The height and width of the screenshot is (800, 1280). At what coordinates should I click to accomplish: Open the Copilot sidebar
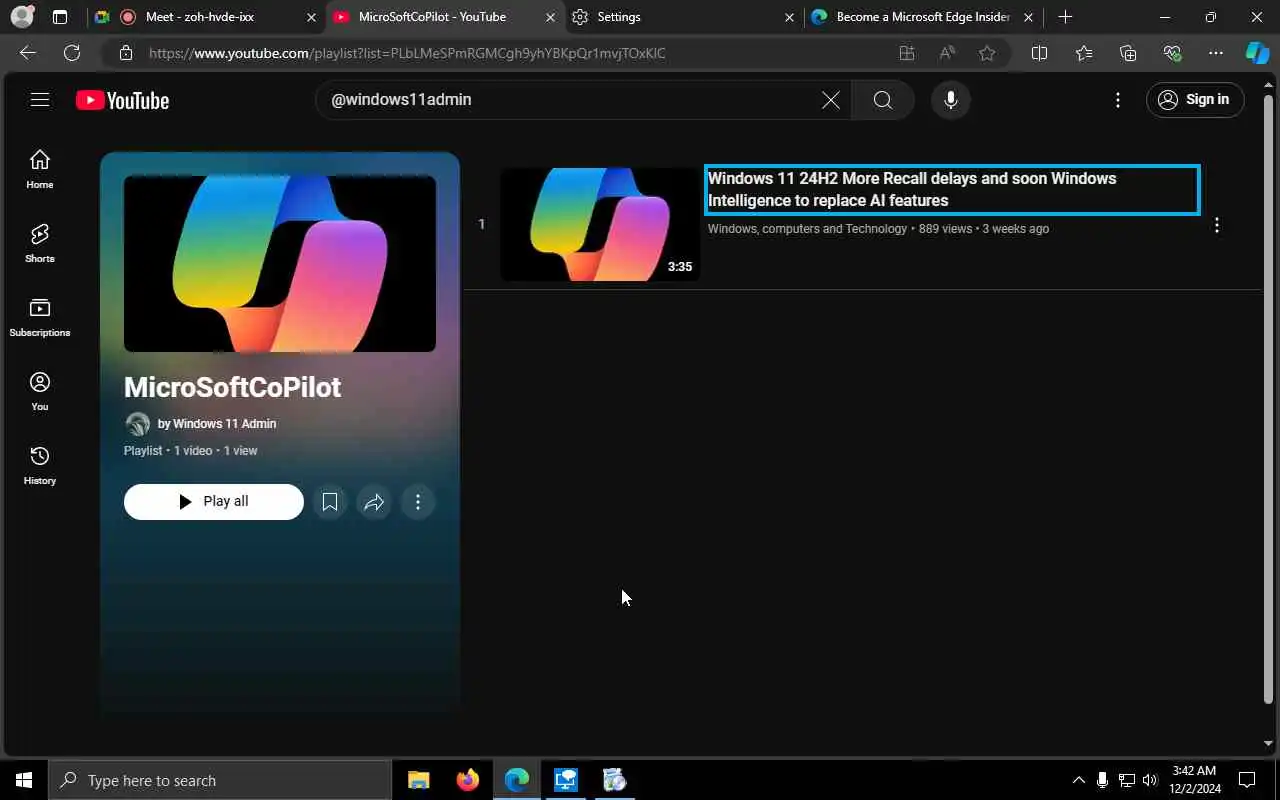coord(1257,53)
